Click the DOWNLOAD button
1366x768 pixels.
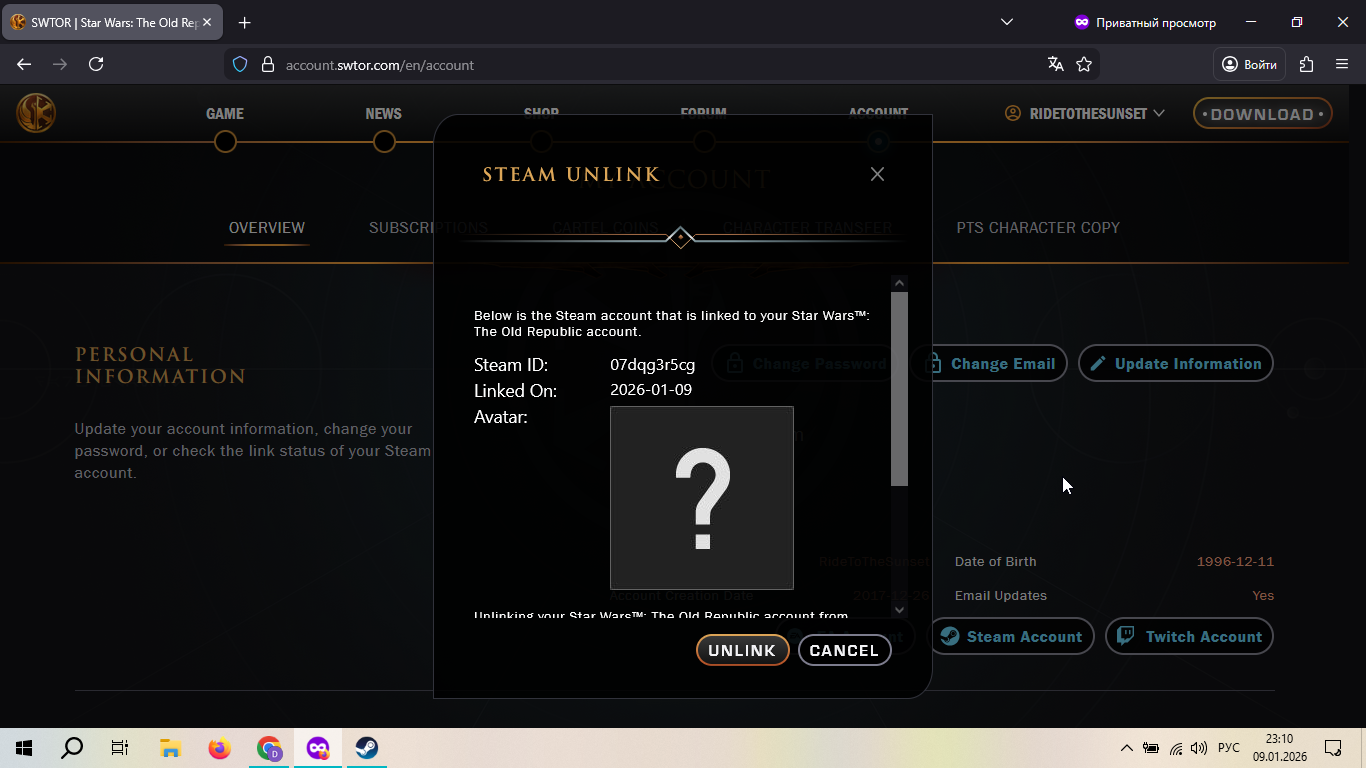[x=1262, y=114]
